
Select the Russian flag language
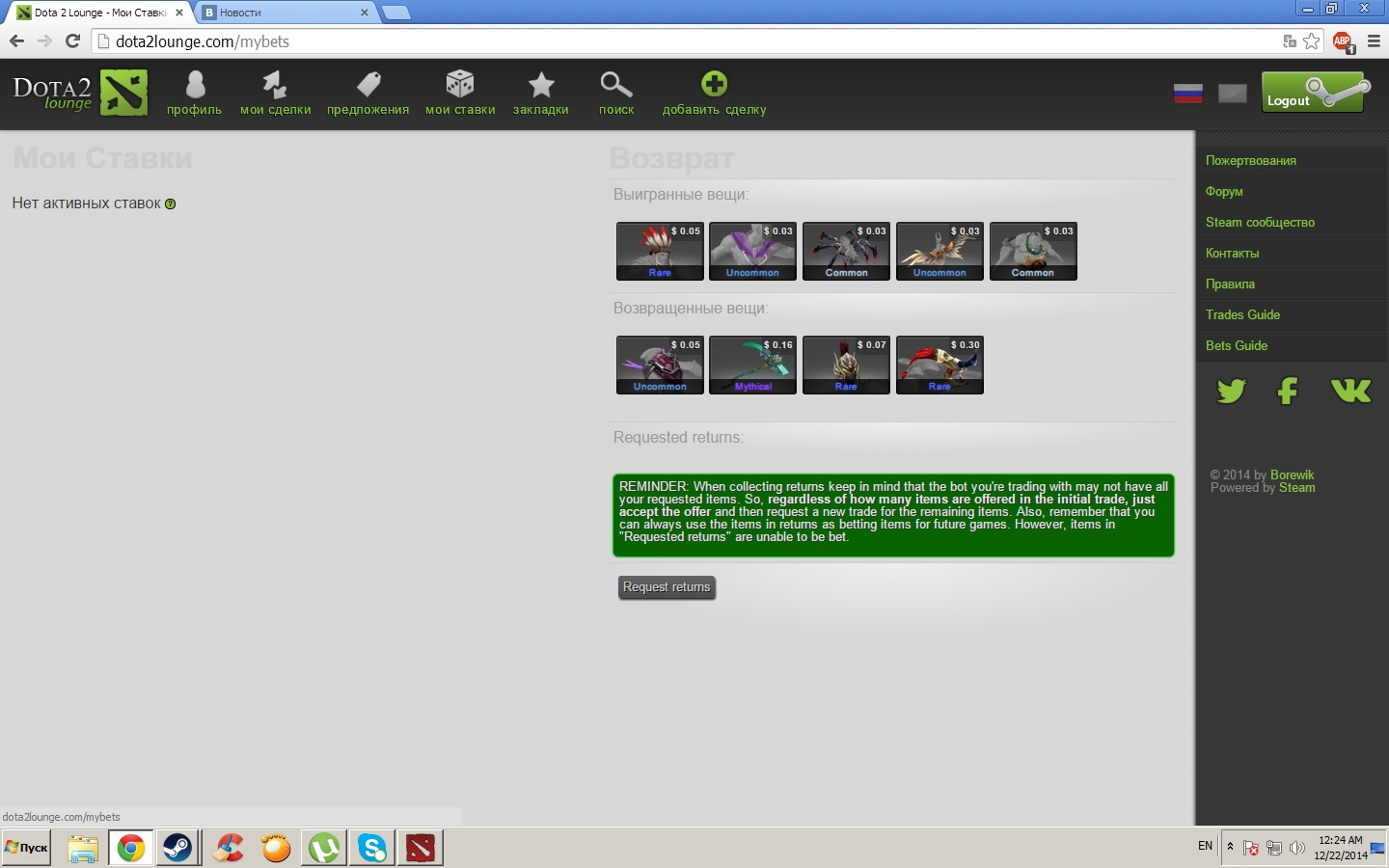coord(1188,94)
